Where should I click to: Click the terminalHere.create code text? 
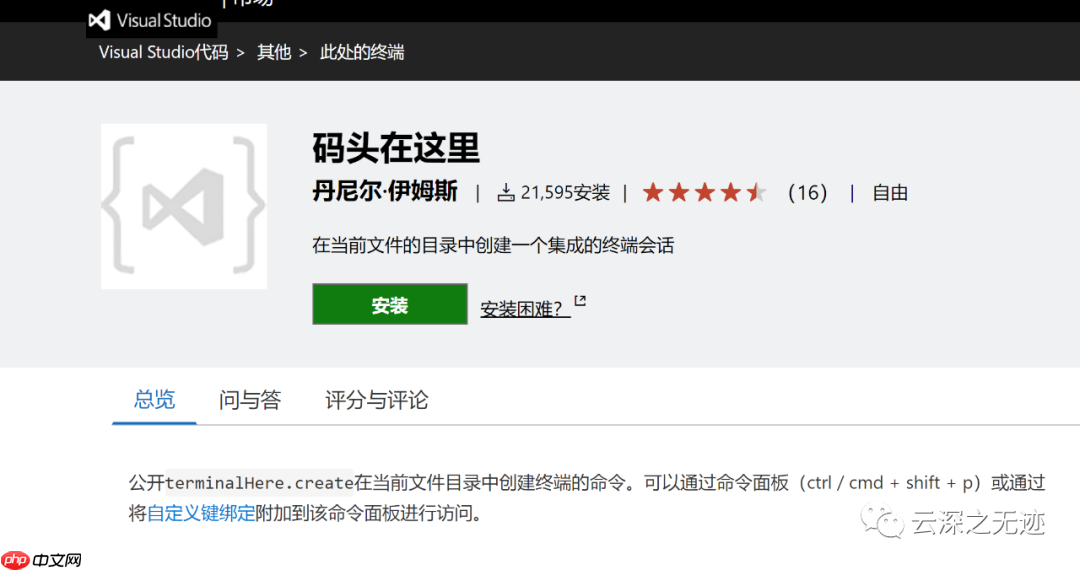259,483
